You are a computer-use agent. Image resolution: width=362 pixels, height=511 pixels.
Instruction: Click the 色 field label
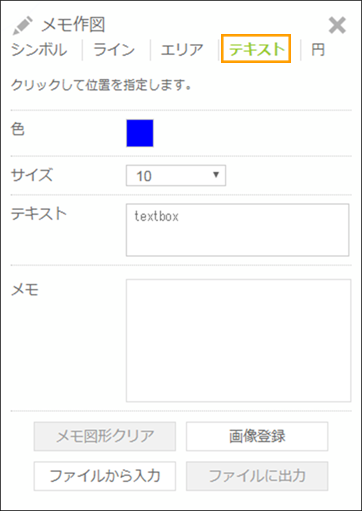[18, 129]
